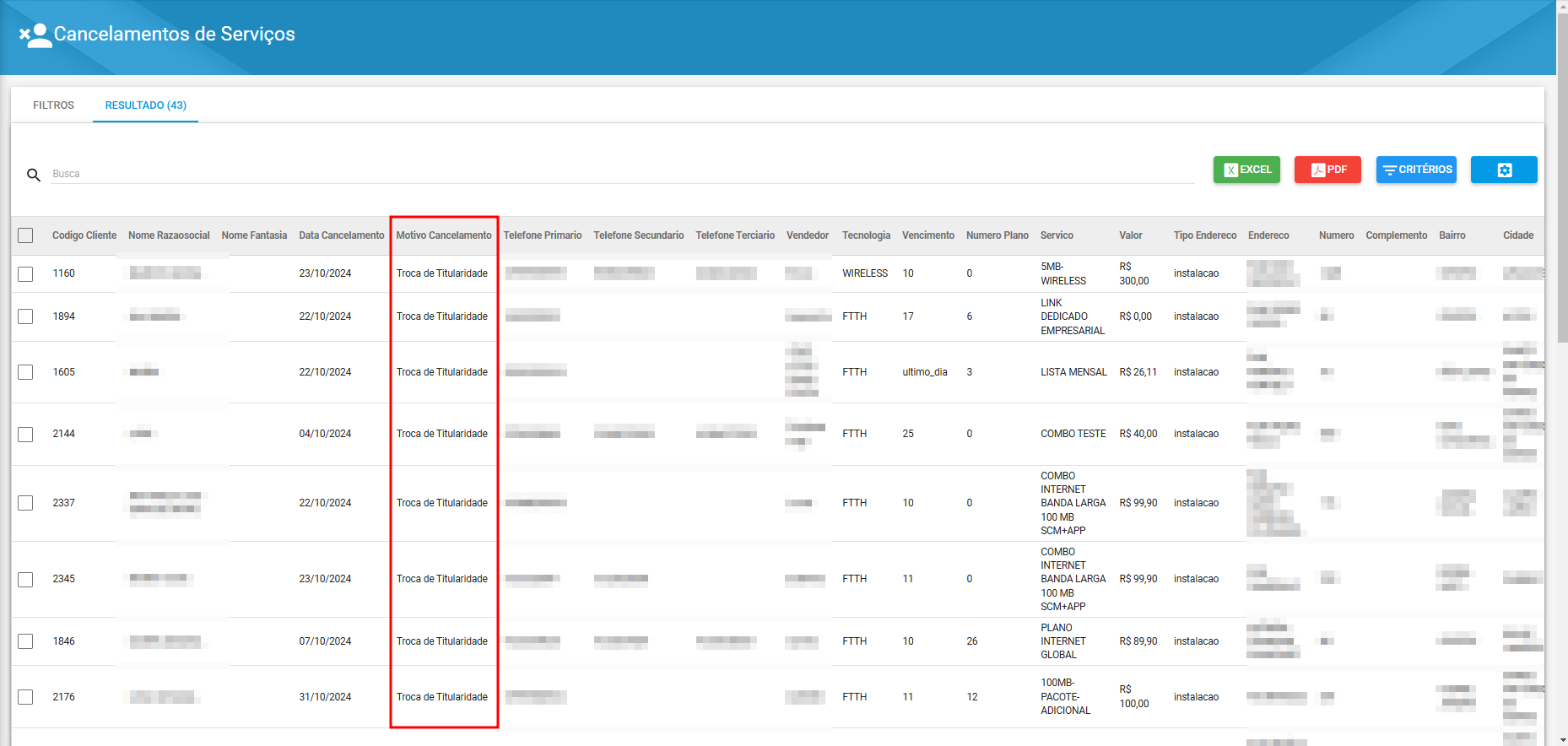Toggle the select-all header checkbox
The height and width of the screenshot is (746, 1568).
coord(25,235)
